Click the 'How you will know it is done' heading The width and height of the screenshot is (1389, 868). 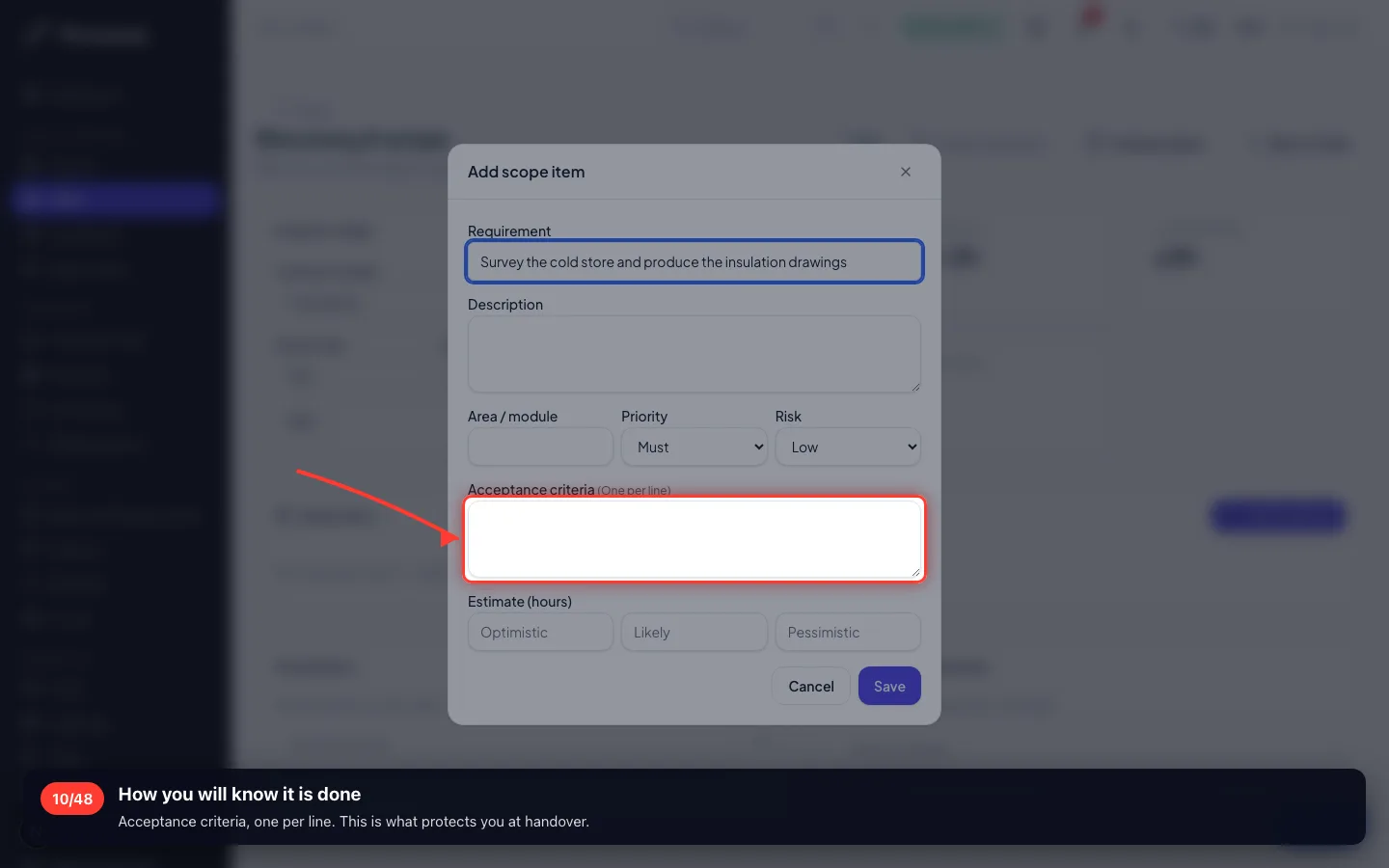point(239,795)
